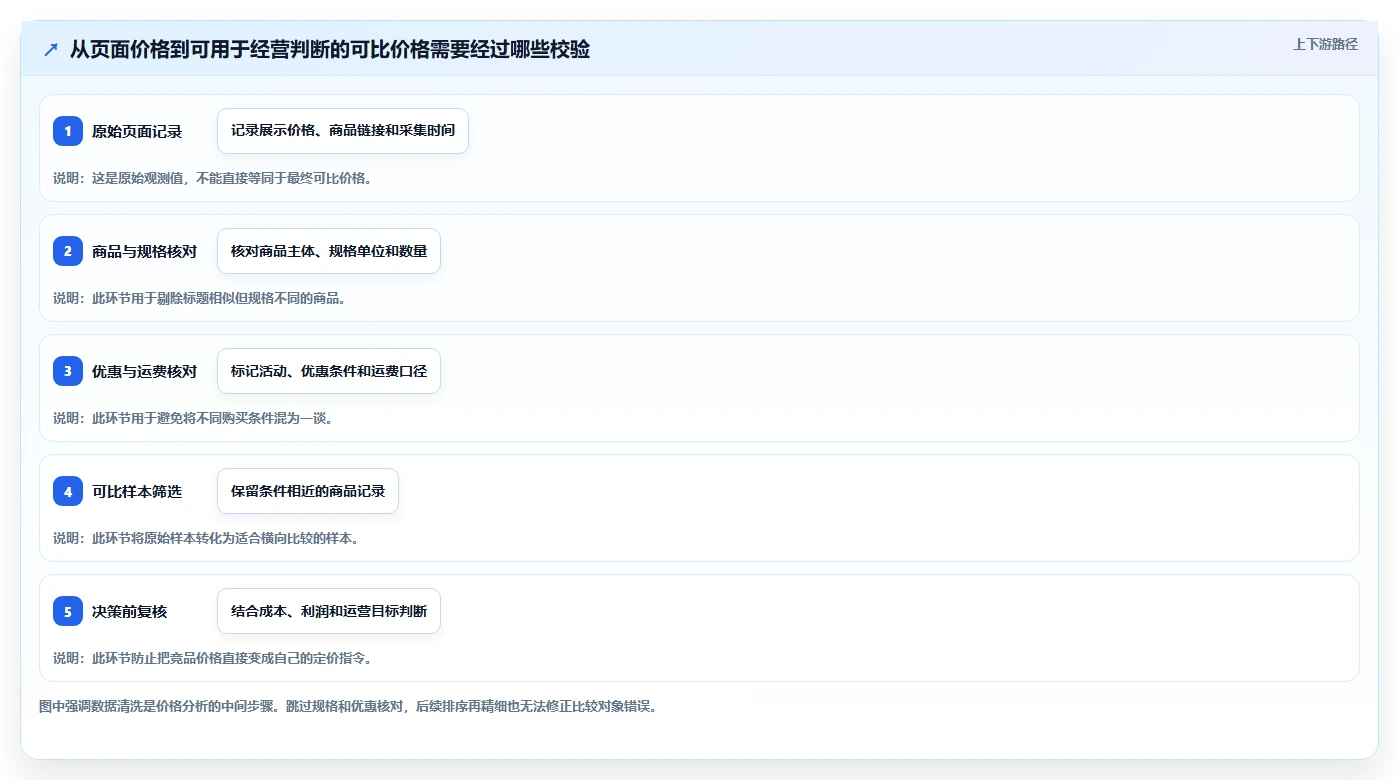The image size is (1399, 780).
Task: Select the 商品与规格核对 step title
Action: [144, 251]
